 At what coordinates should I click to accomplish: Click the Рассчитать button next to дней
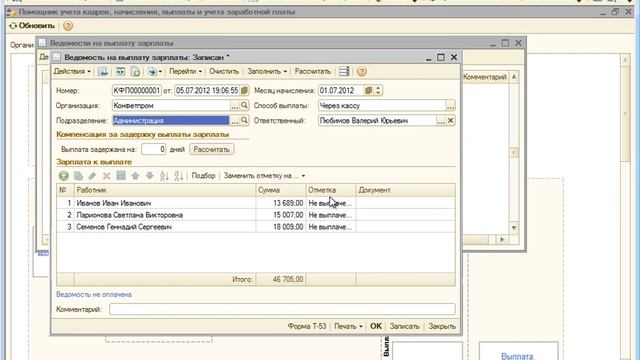click(x=211, y=149)
